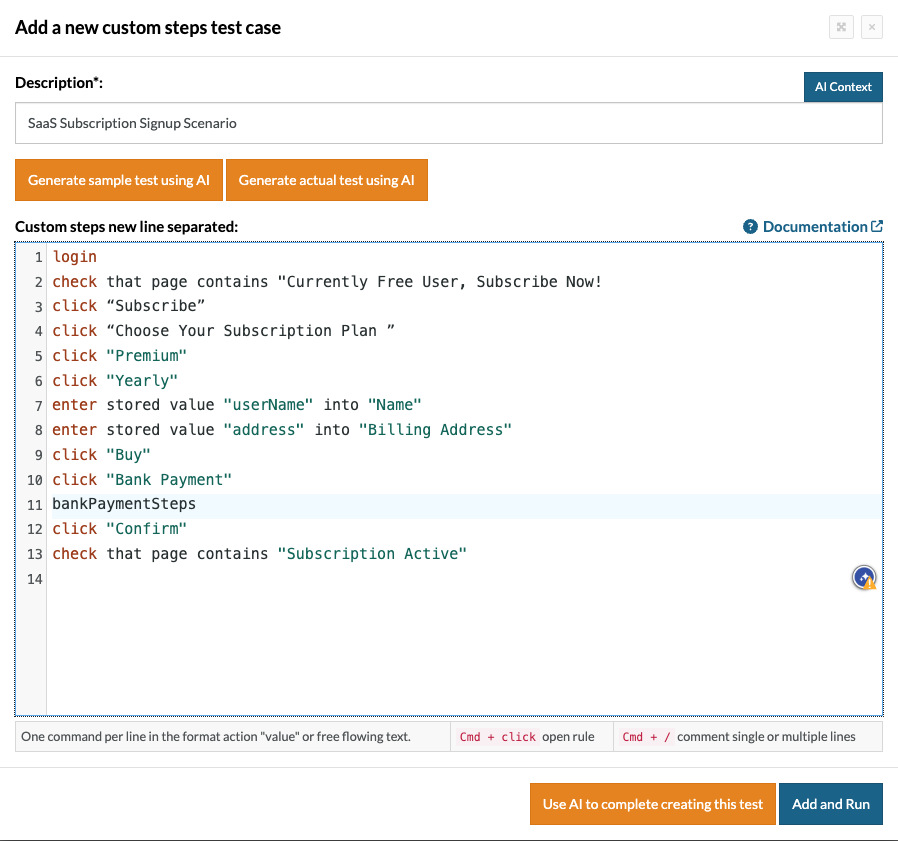
Task: Click the Description input field
Action: (x=448, y=124)
